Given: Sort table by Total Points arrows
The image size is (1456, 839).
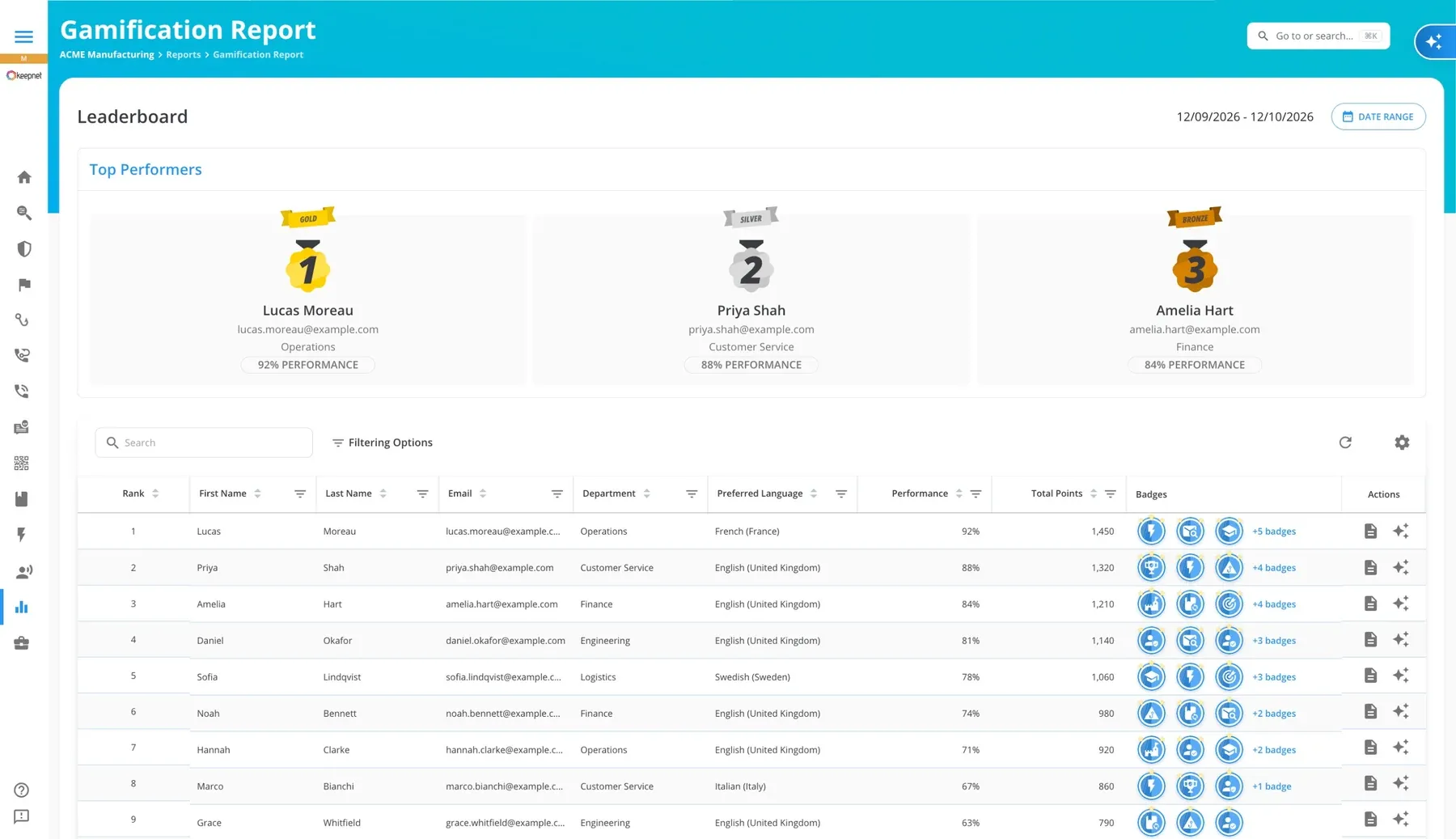Looking at the screenshot, I should pos(1093,494).
